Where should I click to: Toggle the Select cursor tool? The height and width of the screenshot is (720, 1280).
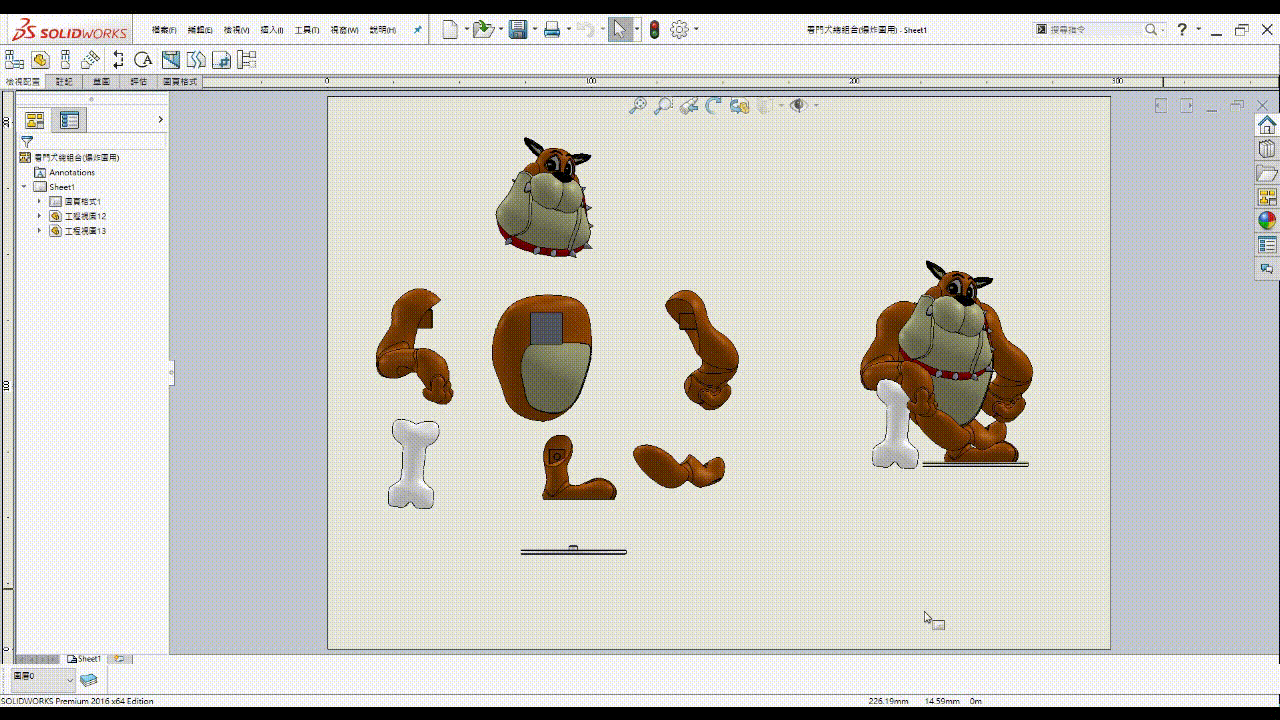point(620,30)
